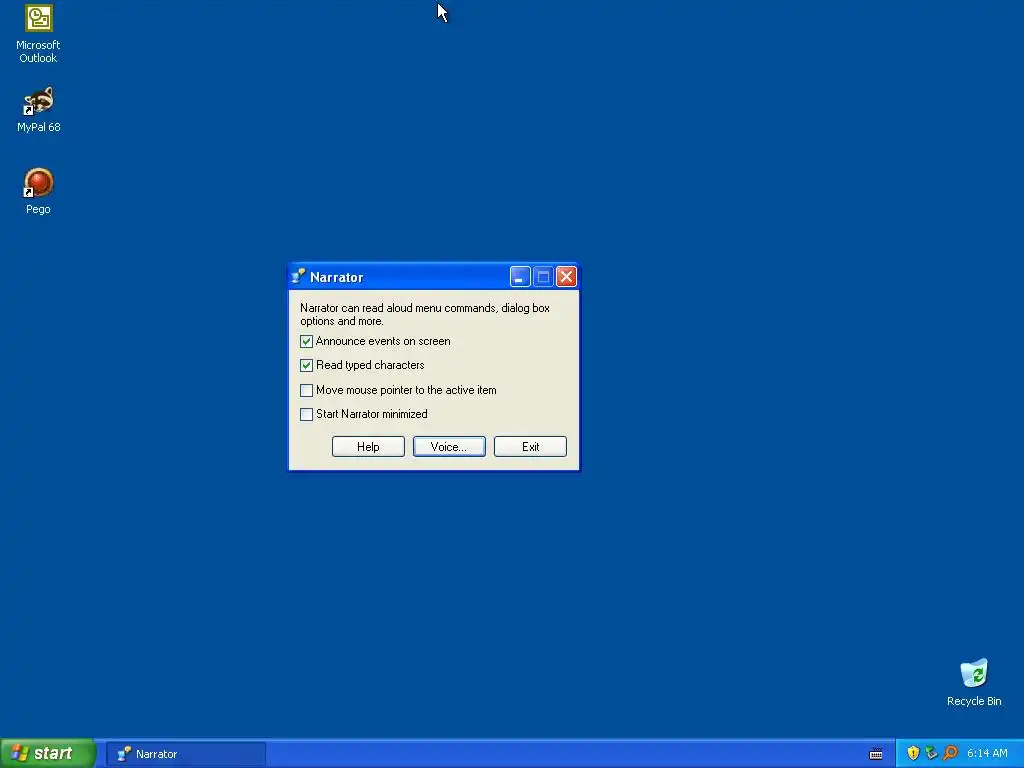Image resolution: width=1024 pixels, height=768 pixels.
Task: Minimize the Narrator window
Action: tap(520, 277)
